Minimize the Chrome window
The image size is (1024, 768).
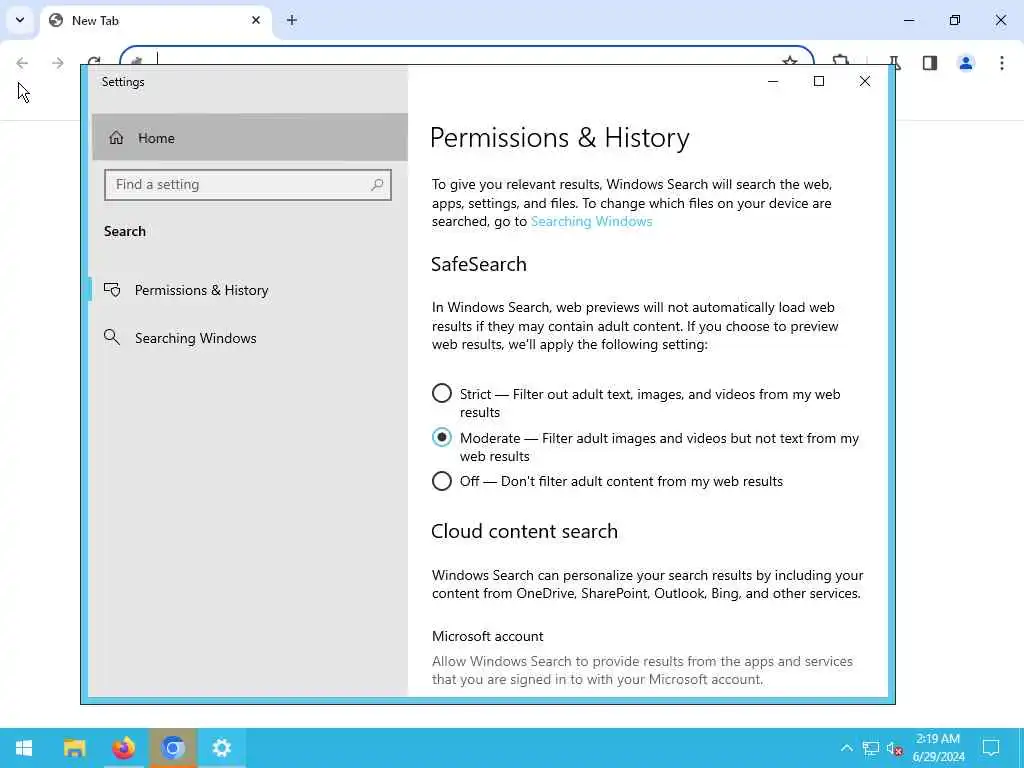point(909,20)
